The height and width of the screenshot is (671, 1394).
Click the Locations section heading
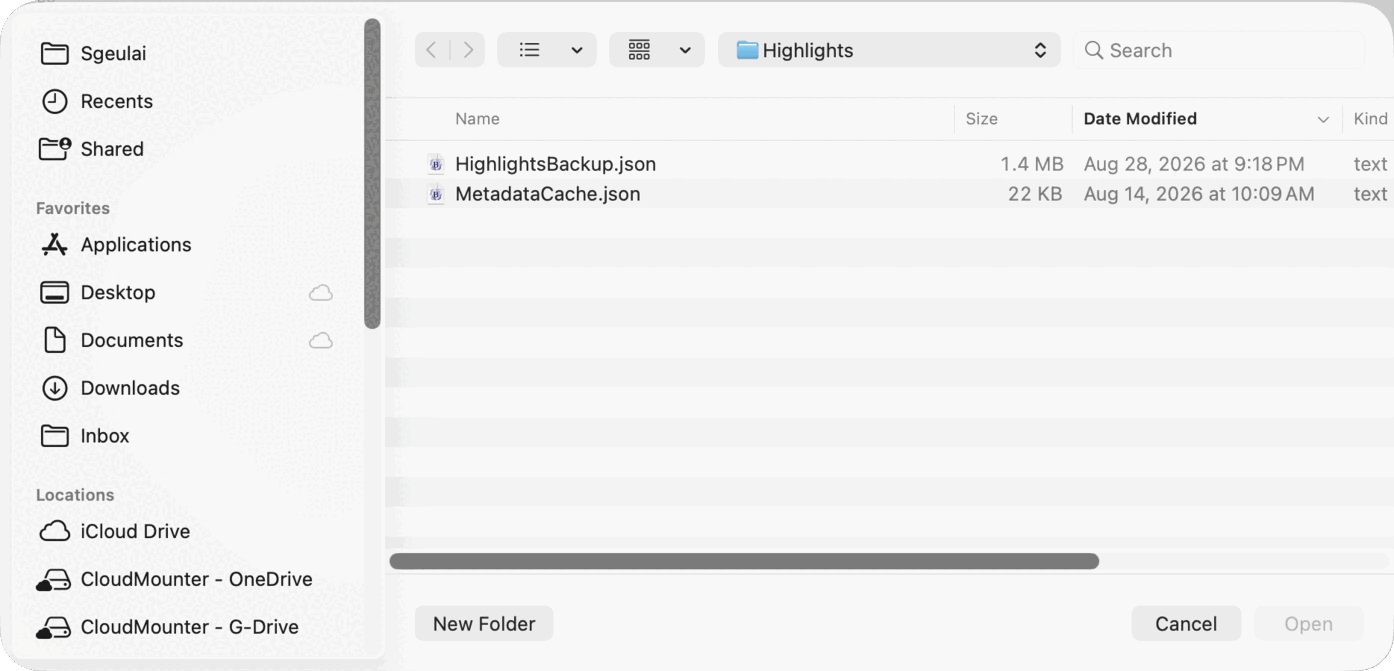pyautogui.click(x=75, y=495)
